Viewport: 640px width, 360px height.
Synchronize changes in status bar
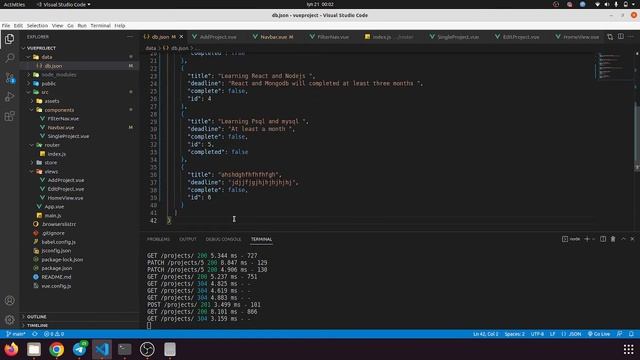point(35,334)
